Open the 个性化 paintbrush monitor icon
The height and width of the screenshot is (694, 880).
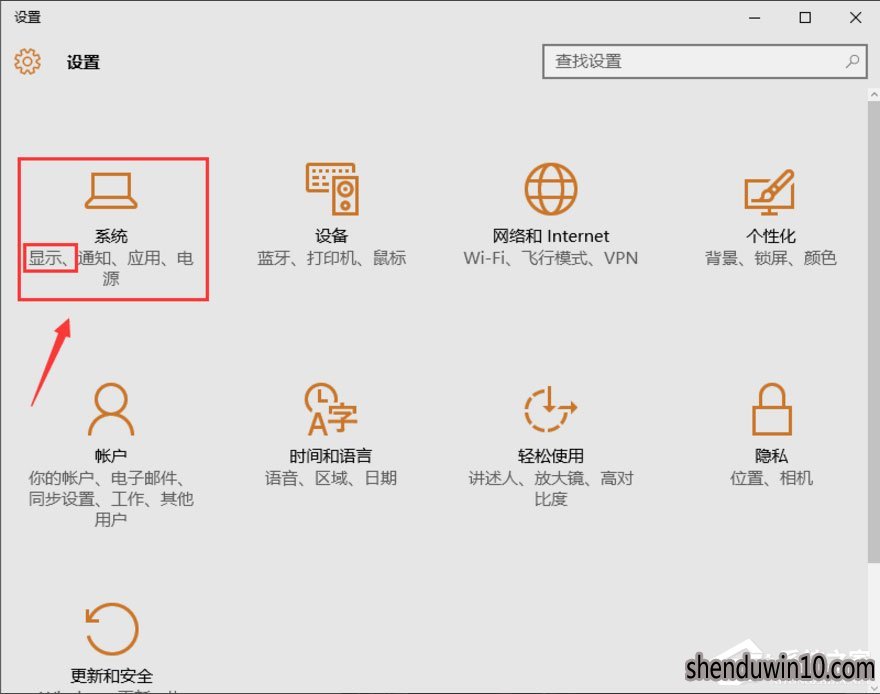tap(769, 192)
